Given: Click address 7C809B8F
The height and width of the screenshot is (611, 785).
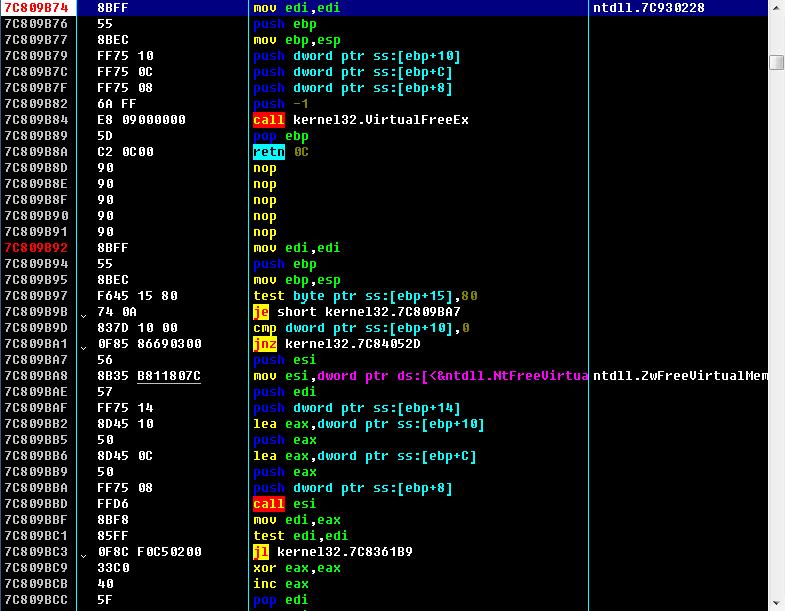Looking at the screenshot, I should [x=36, y=200].
